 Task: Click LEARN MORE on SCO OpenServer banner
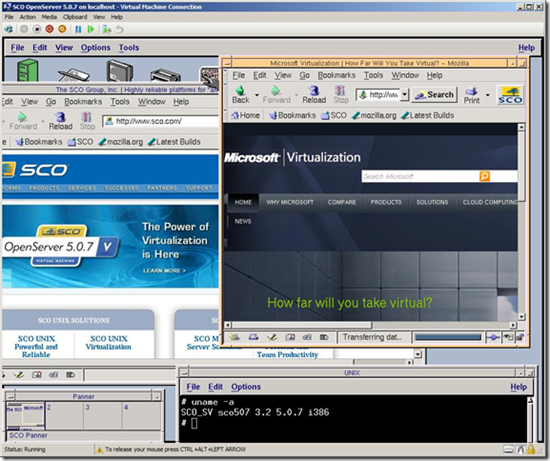165,270
